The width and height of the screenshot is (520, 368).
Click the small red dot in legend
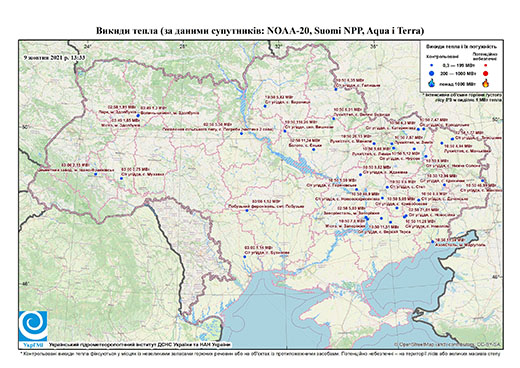tap(486, 65)
